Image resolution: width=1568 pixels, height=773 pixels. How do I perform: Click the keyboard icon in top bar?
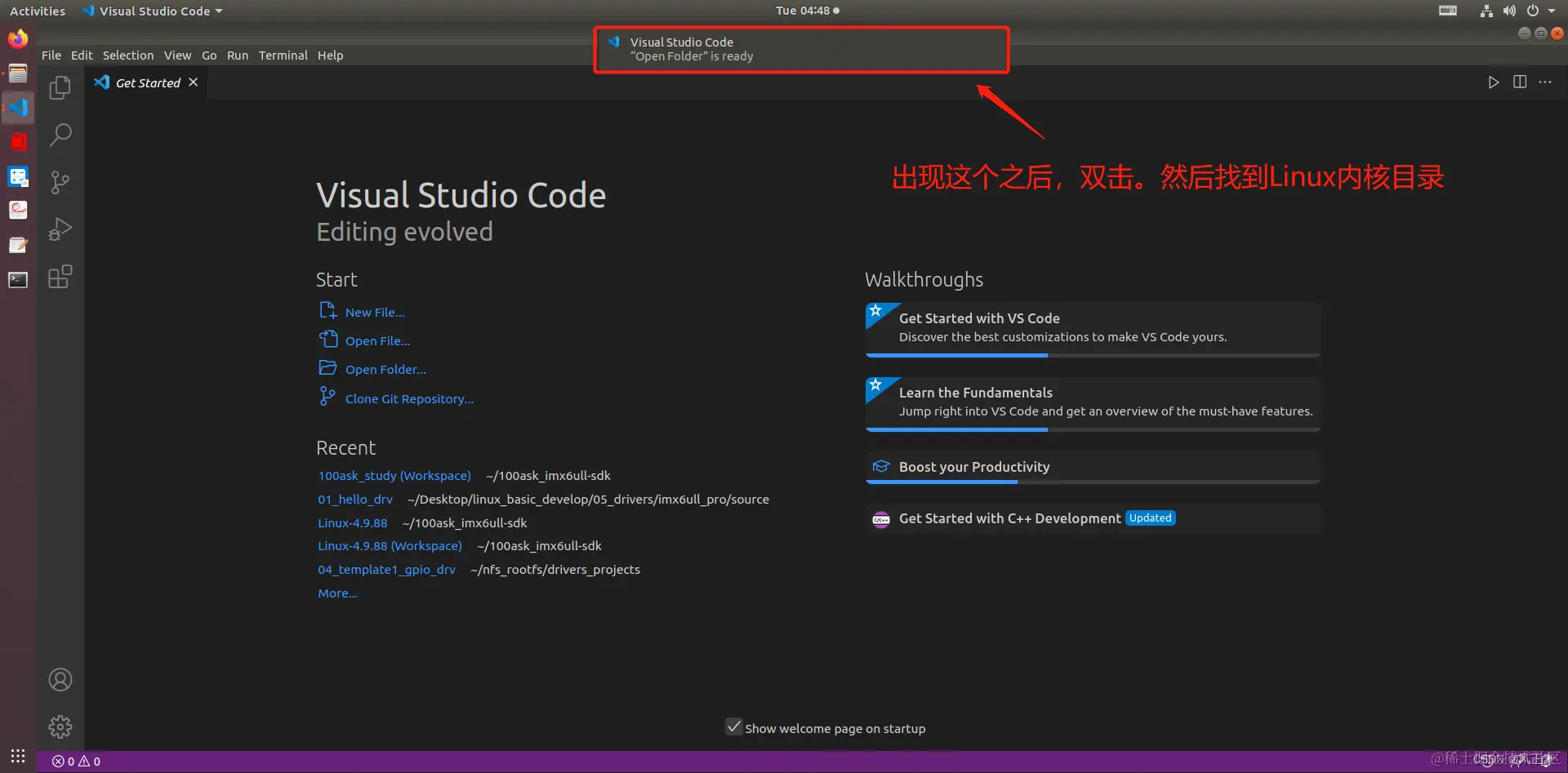[x=1448, y=11]
